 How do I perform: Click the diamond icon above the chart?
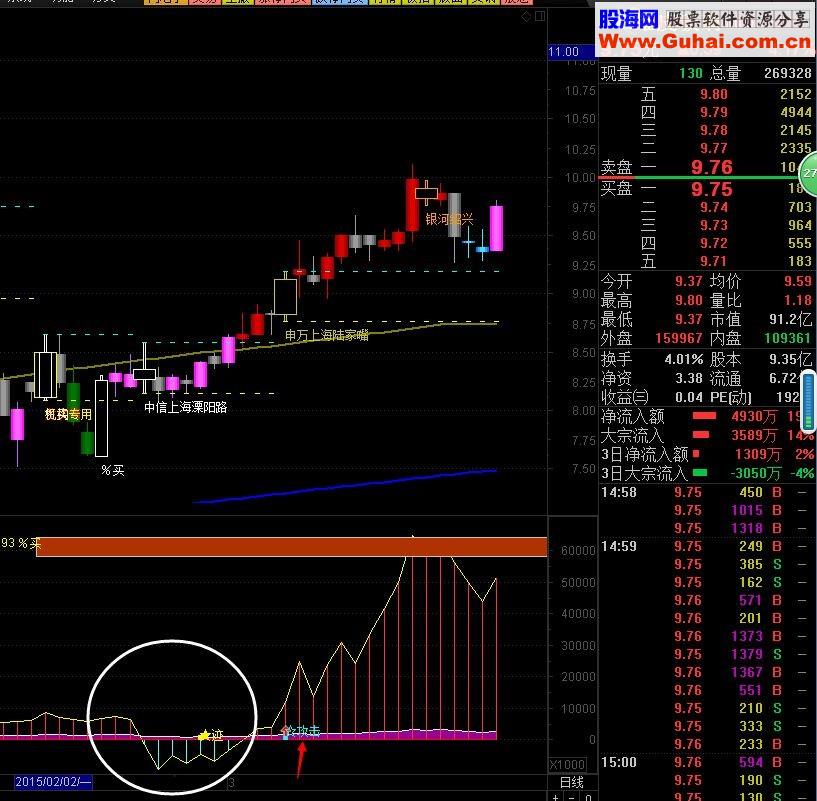(526, 17)
